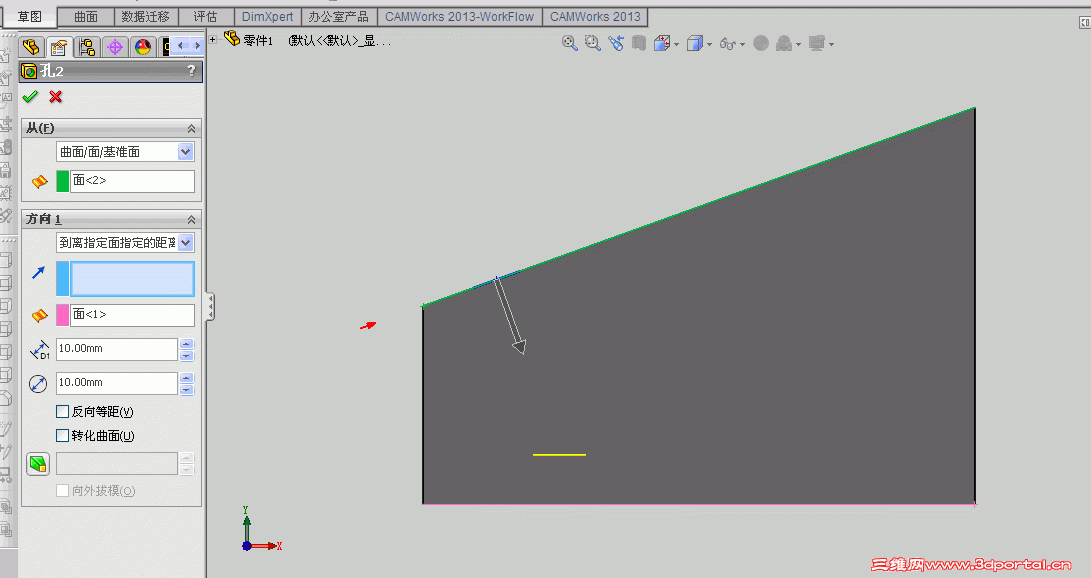Switch to the 办公室产品 tab
The width and height of the screenshot is (1091, 578).
click(x=339, y=17)
